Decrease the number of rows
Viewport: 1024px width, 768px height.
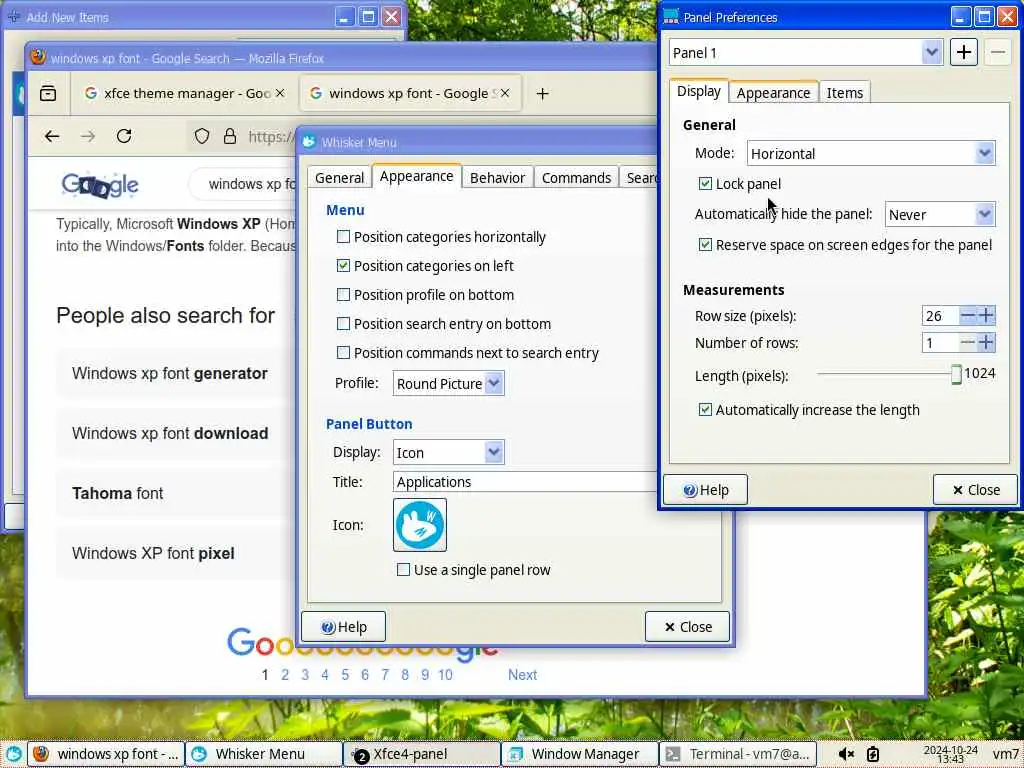968,343
